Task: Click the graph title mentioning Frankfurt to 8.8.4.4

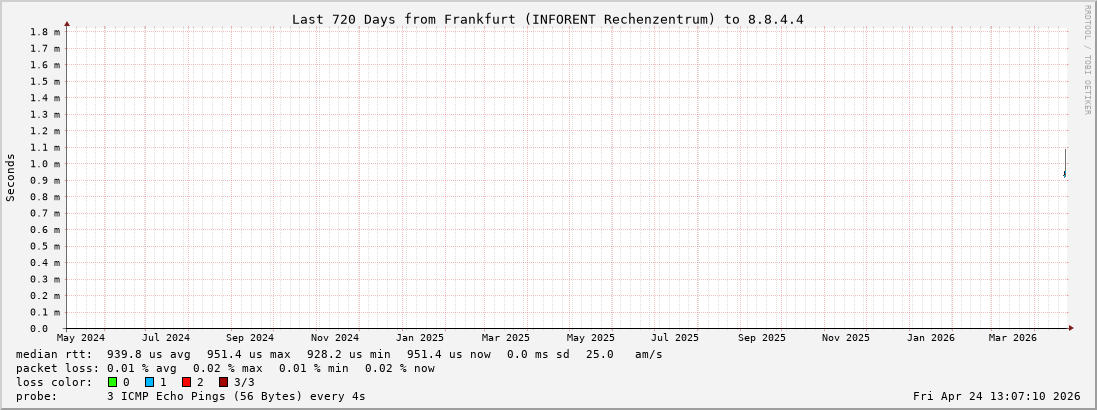Action: pyautogui.click(x=547, y=19)
